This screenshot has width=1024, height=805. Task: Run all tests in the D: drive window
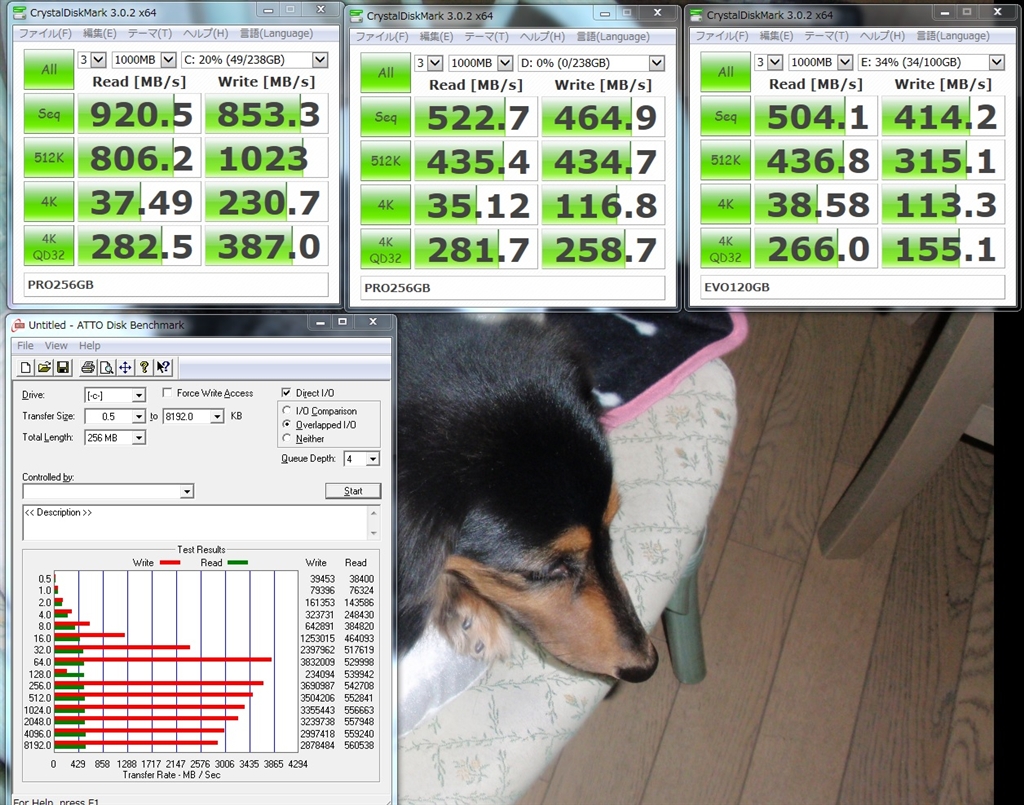coord(385,72)
